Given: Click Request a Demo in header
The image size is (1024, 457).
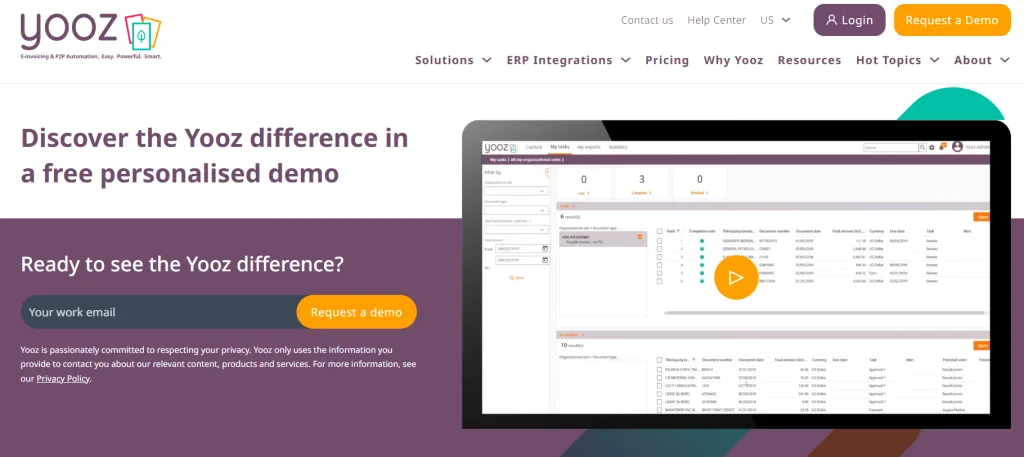Looking at the screenshot, I should [x=952, y=20].
